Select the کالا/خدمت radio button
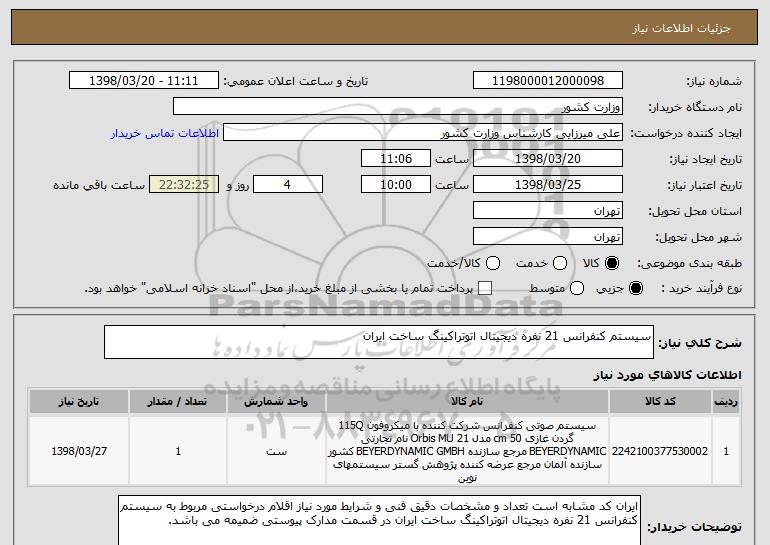This screenshot has height=545, width=770. coord(493,263)
